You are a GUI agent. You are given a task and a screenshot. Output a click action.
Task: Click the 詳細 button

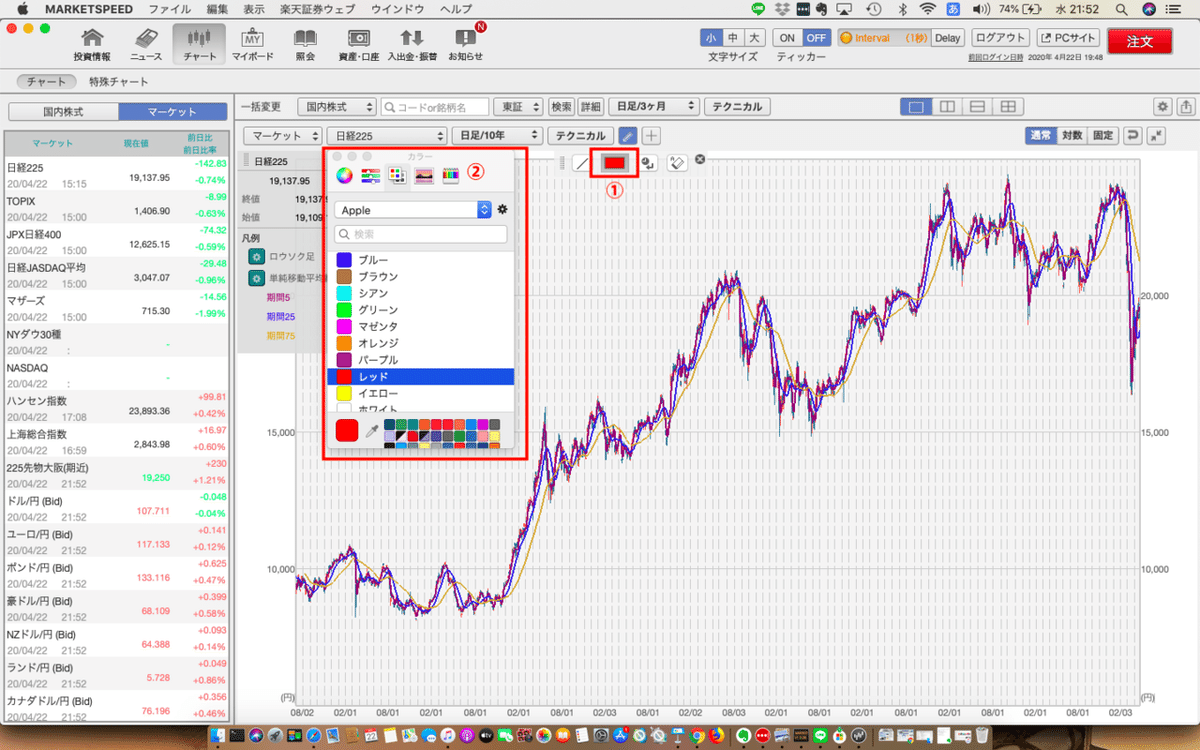pos(591,106)
